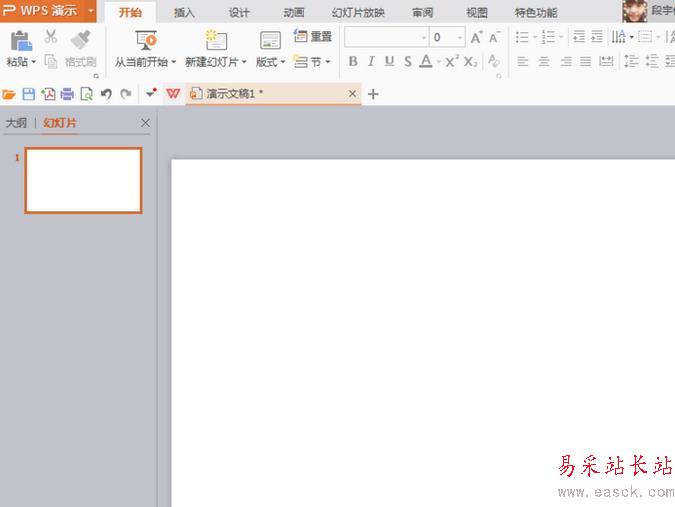
Task: Click the Open folder icon
Action: [x=9, y=94]
